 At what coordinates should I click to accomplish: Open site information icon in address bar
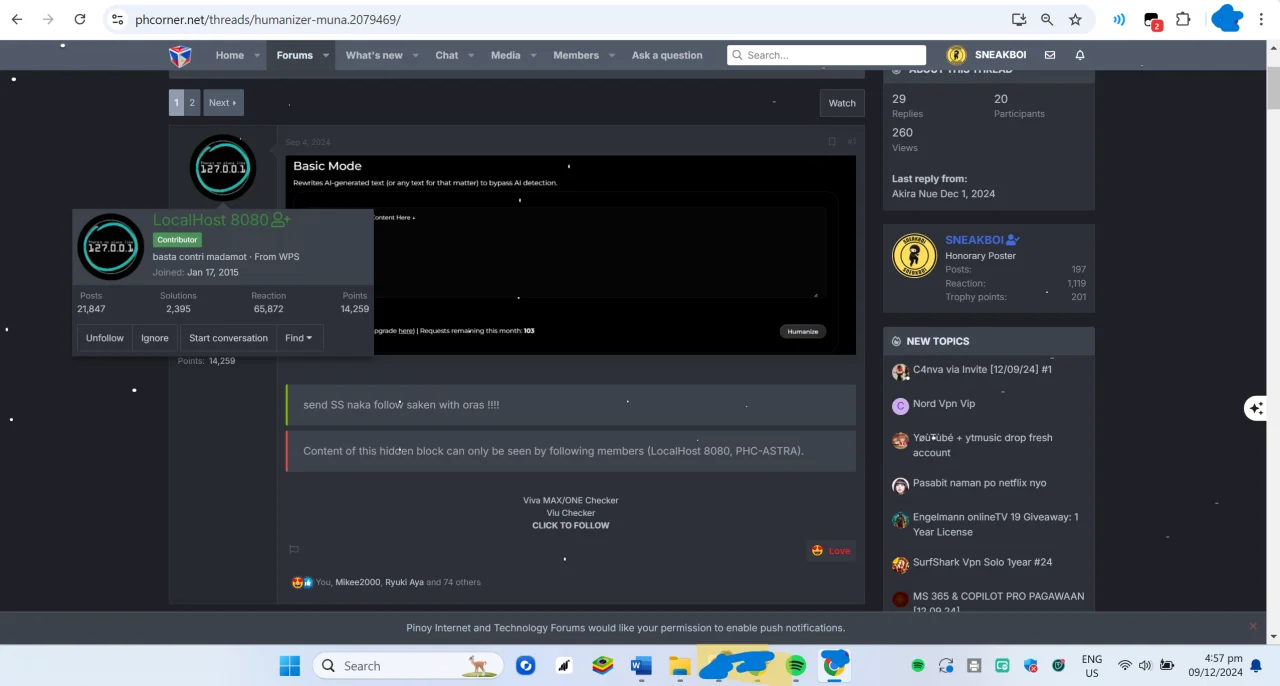(x=118, y=19)
